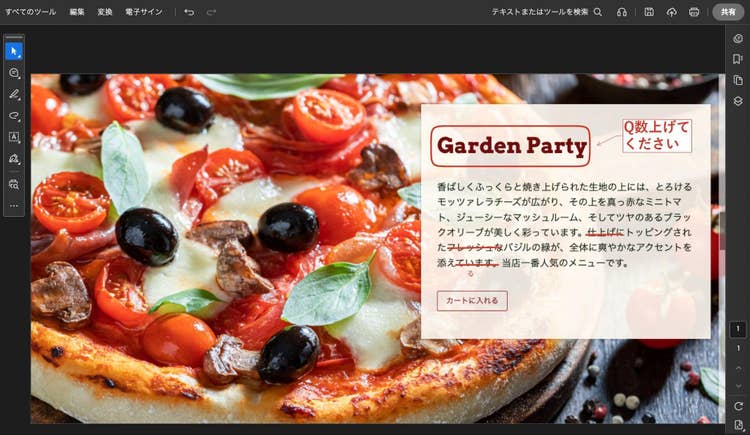Open the find text tool in left toolbar
750x435 pixels.
coord(14,184)
